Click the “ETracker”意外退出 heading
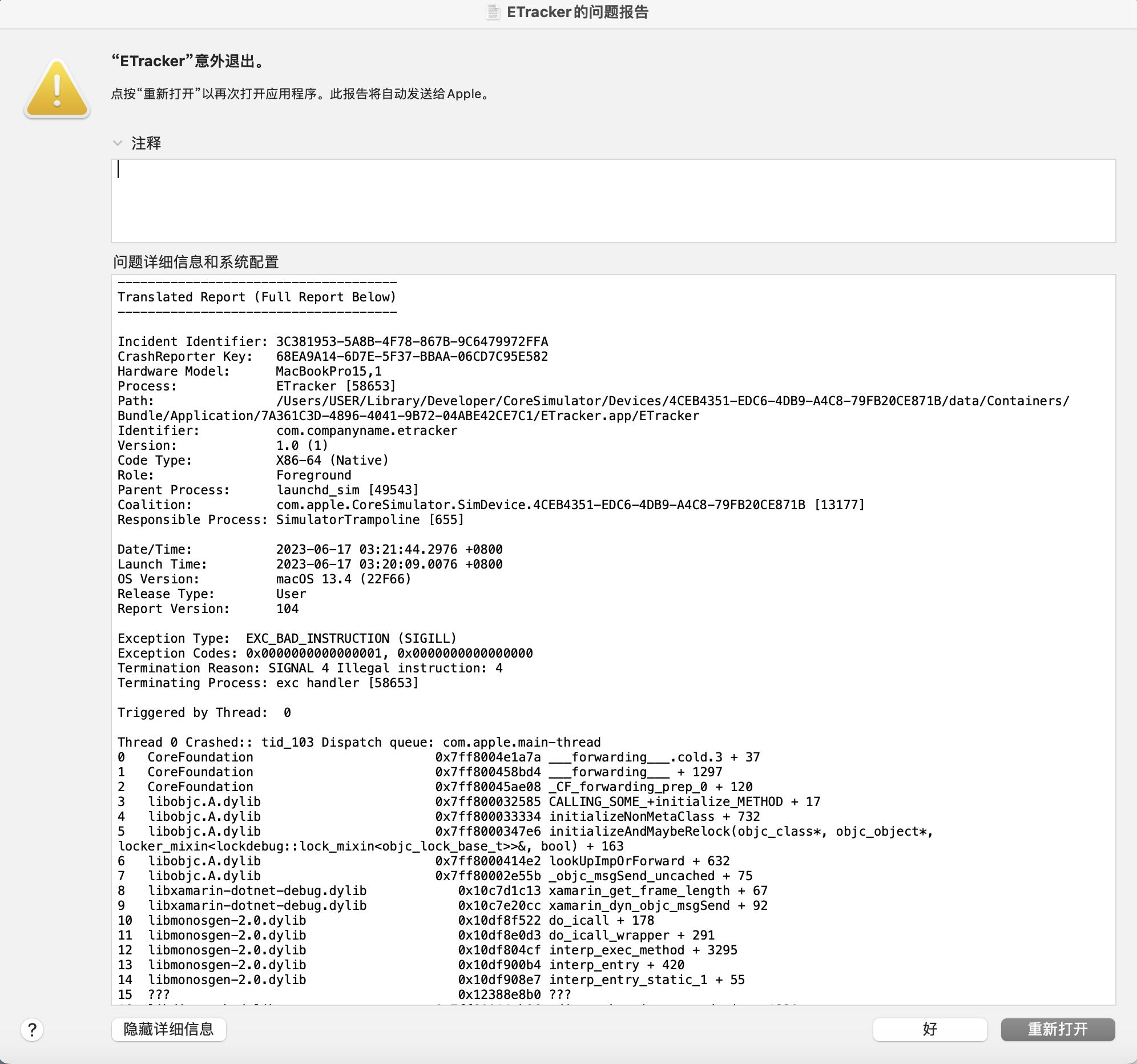Viewport: 1137px width, 1064px height. [x=189, y=61]
